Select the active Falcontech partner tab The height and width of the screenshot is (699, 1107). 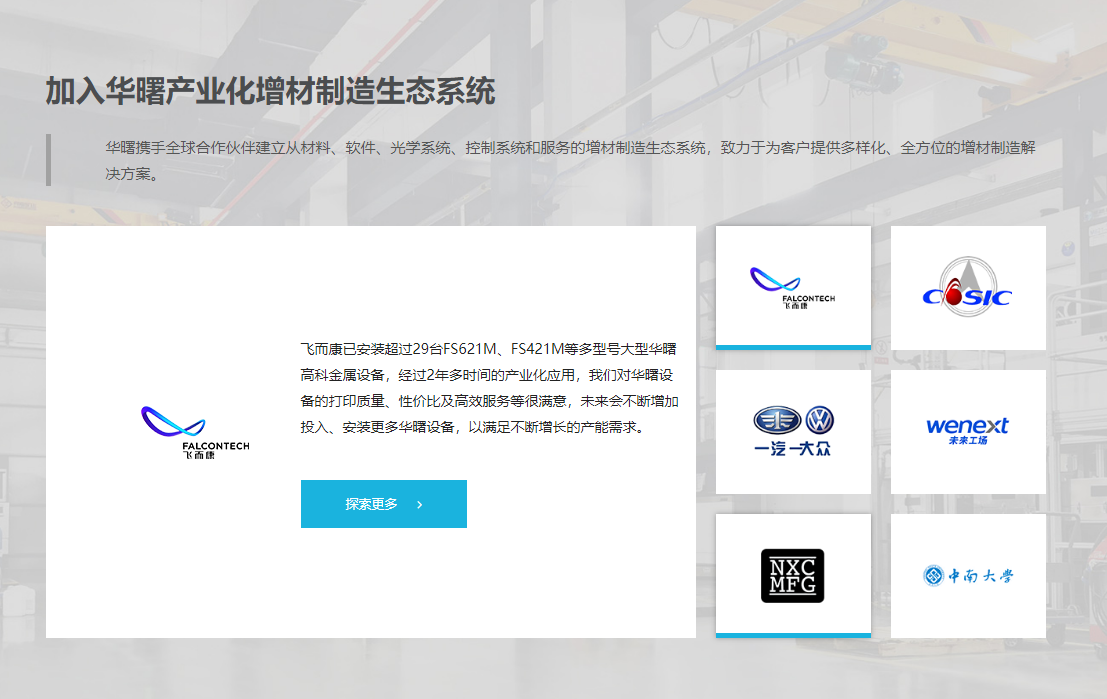pyautogui.click(x=792, y=285)
